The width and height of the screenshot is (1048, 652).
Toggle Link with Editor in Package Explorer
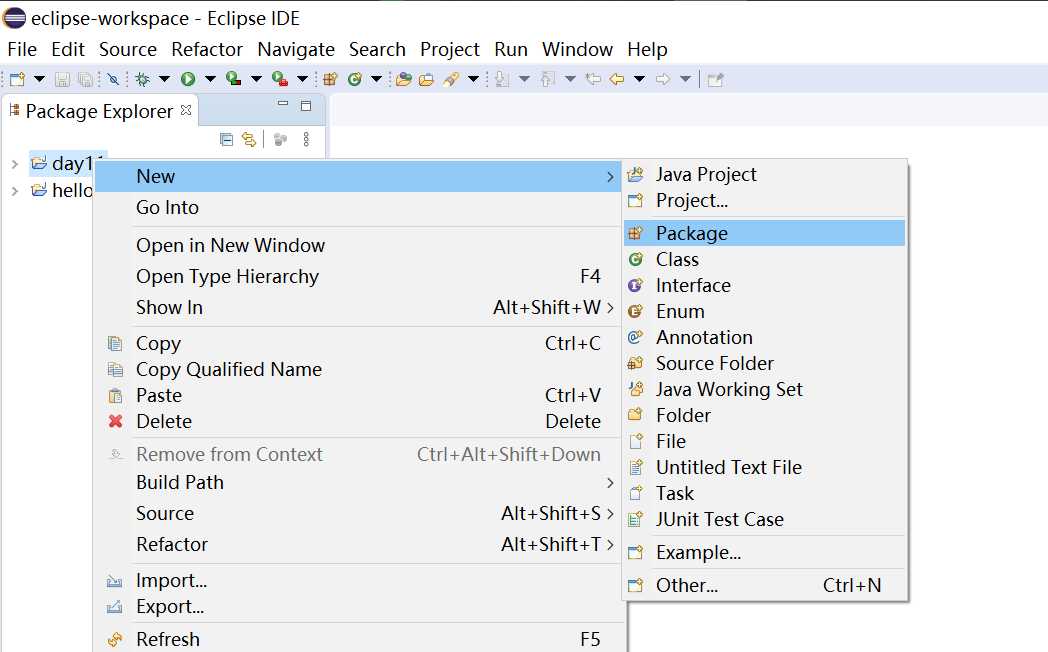click(248, 139)
